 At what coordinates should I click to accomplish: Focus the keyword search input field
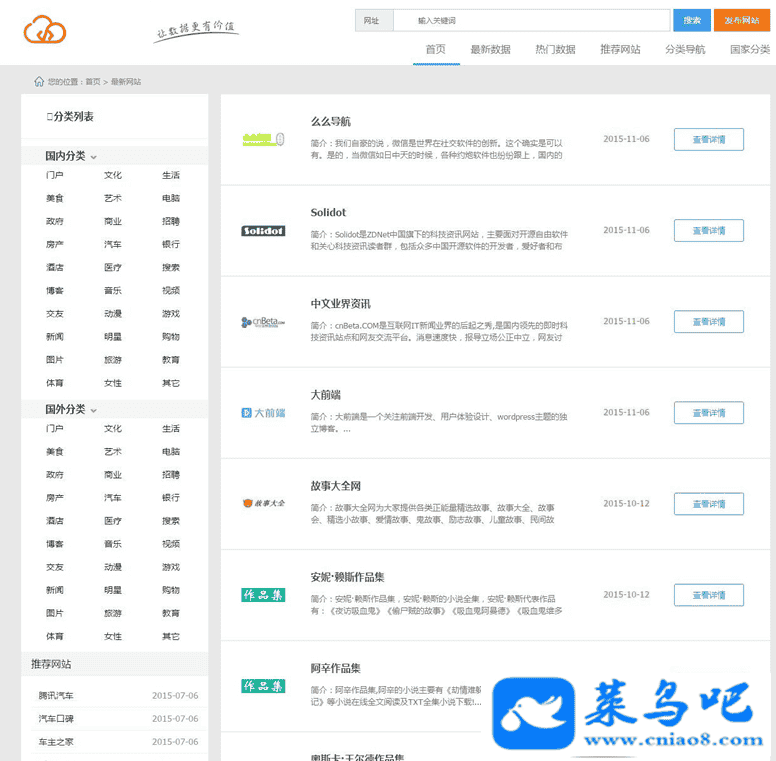coord(532,20)
